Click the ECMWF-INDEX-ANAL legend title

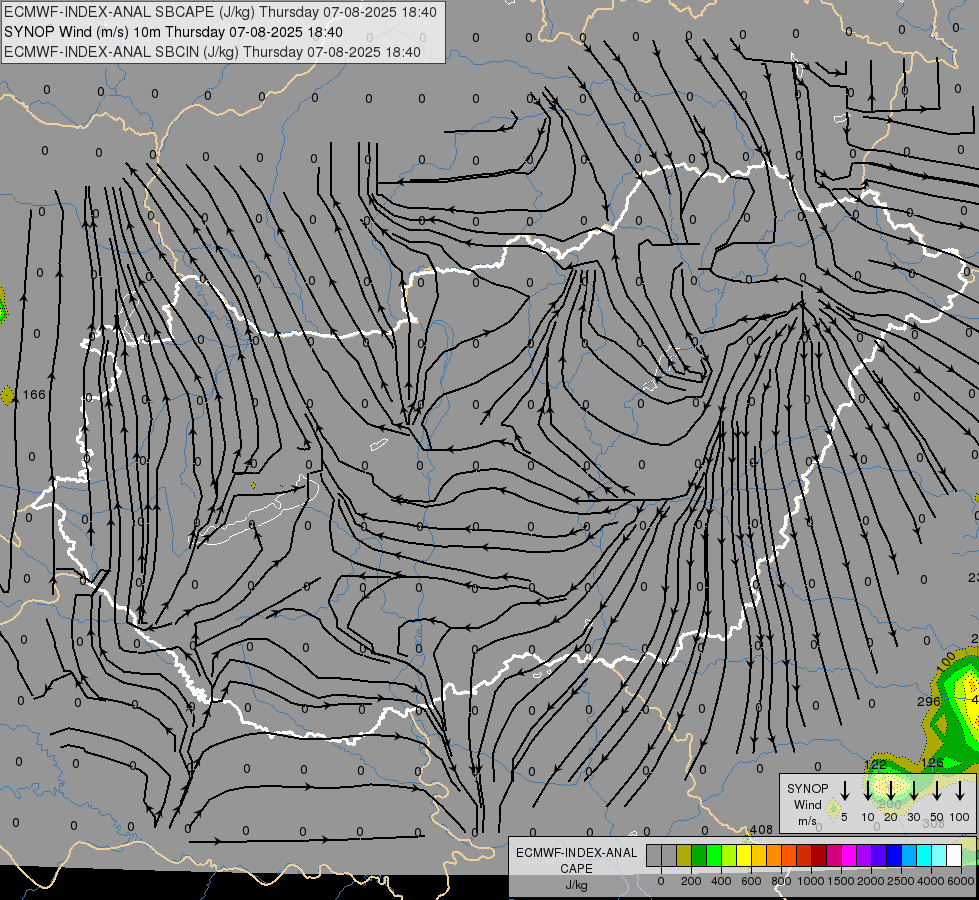pos(576,853)
